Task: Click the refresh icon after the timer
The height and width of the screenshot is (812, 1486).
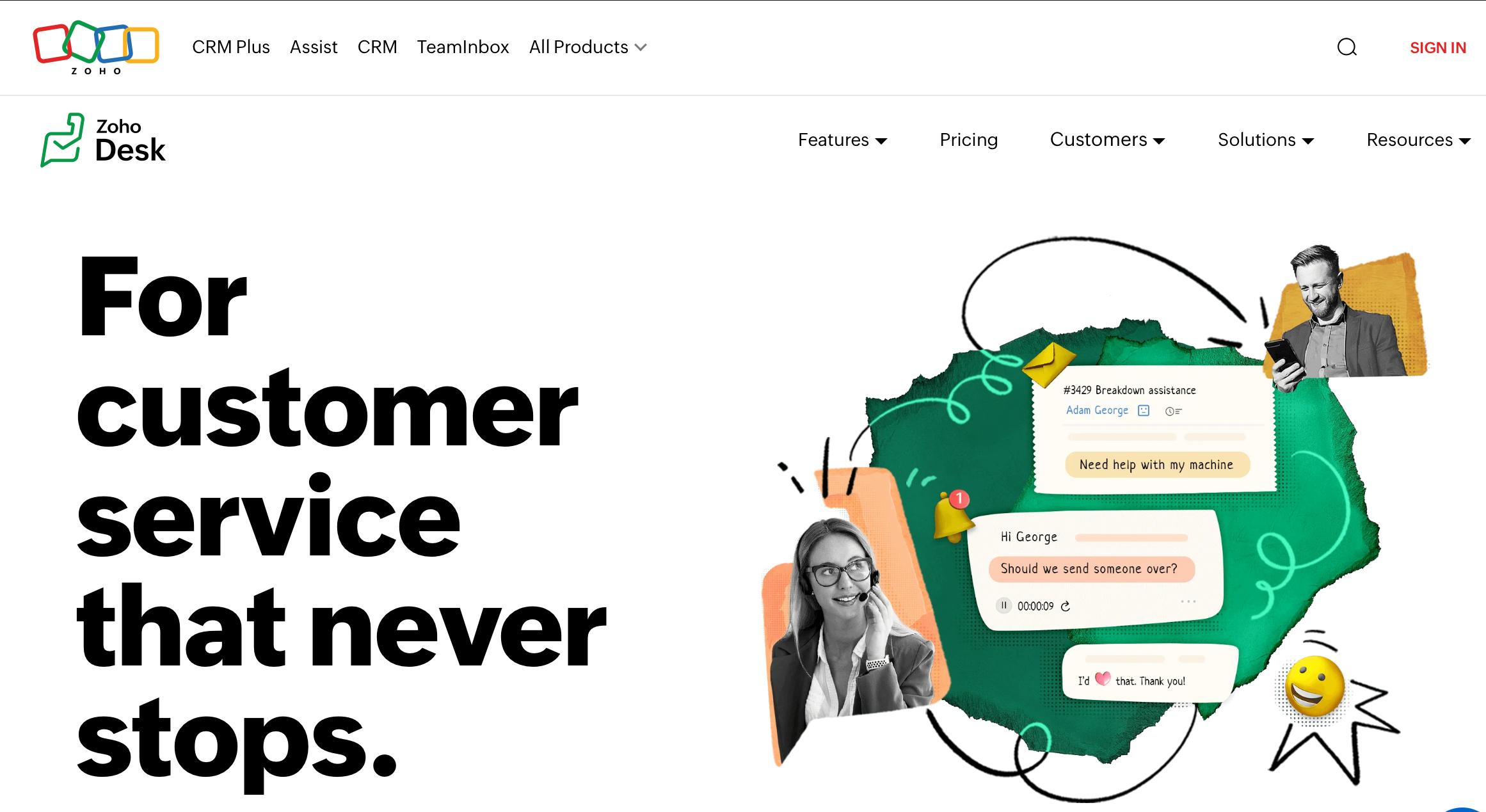Action: point(1066,606)
